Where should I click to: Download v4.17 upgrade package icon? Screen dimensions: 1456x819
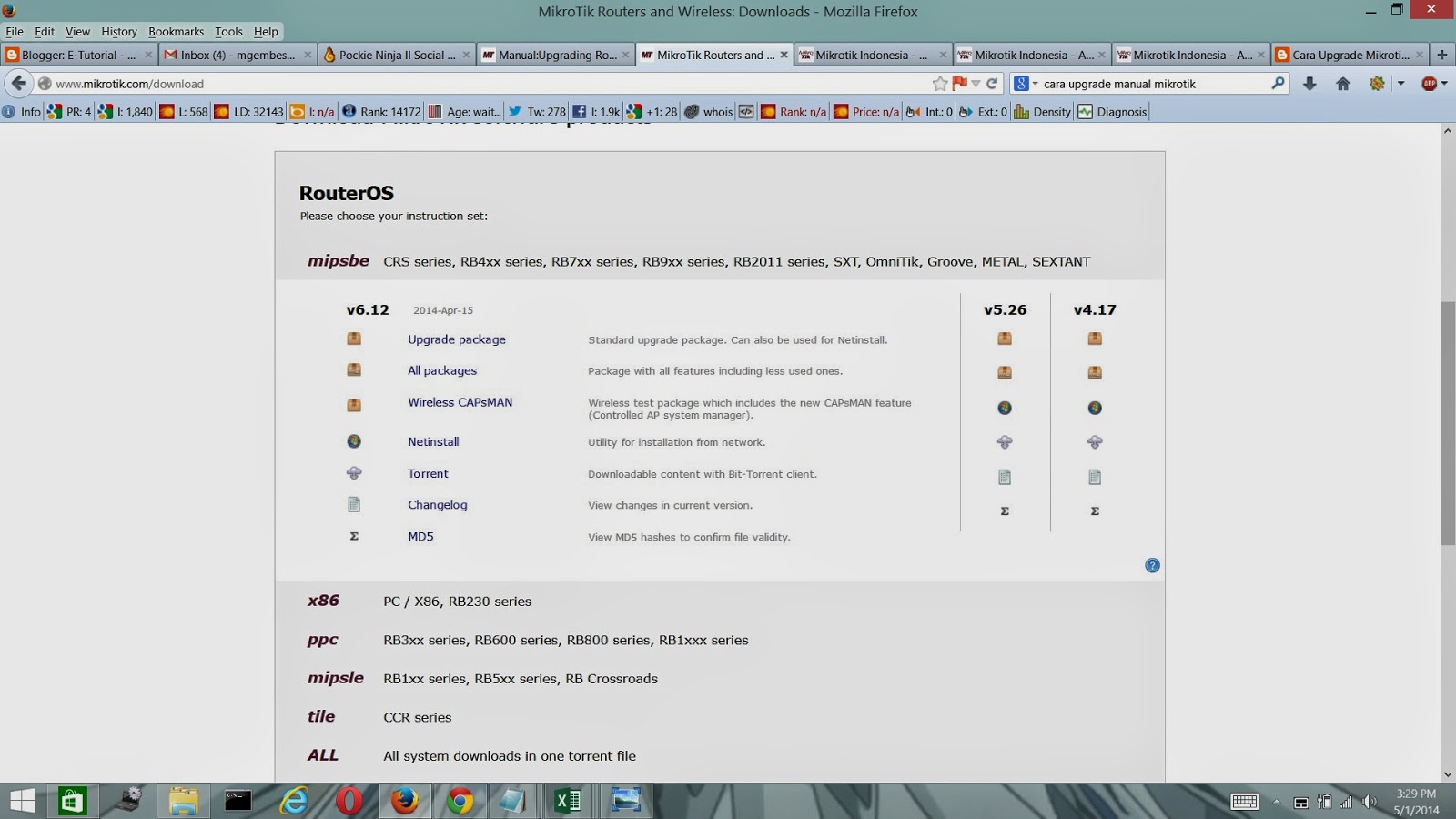point(1095,339)
